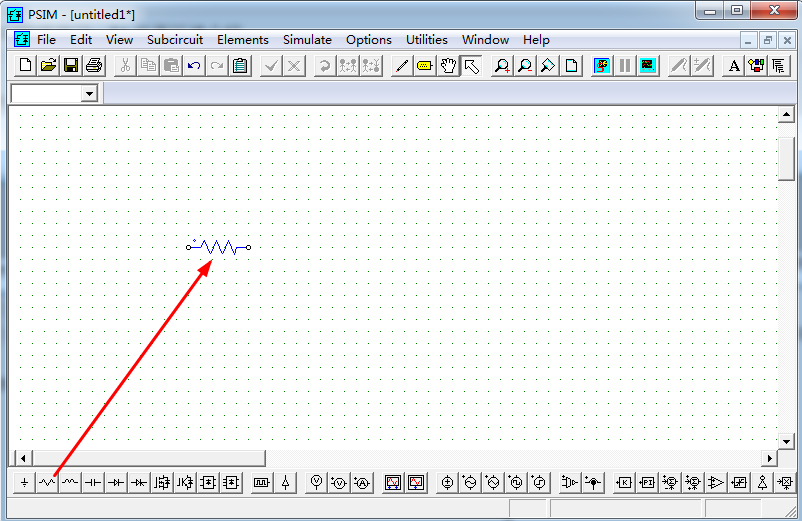
Task: Zoom in on the schematic
Action: coord(502,65)
